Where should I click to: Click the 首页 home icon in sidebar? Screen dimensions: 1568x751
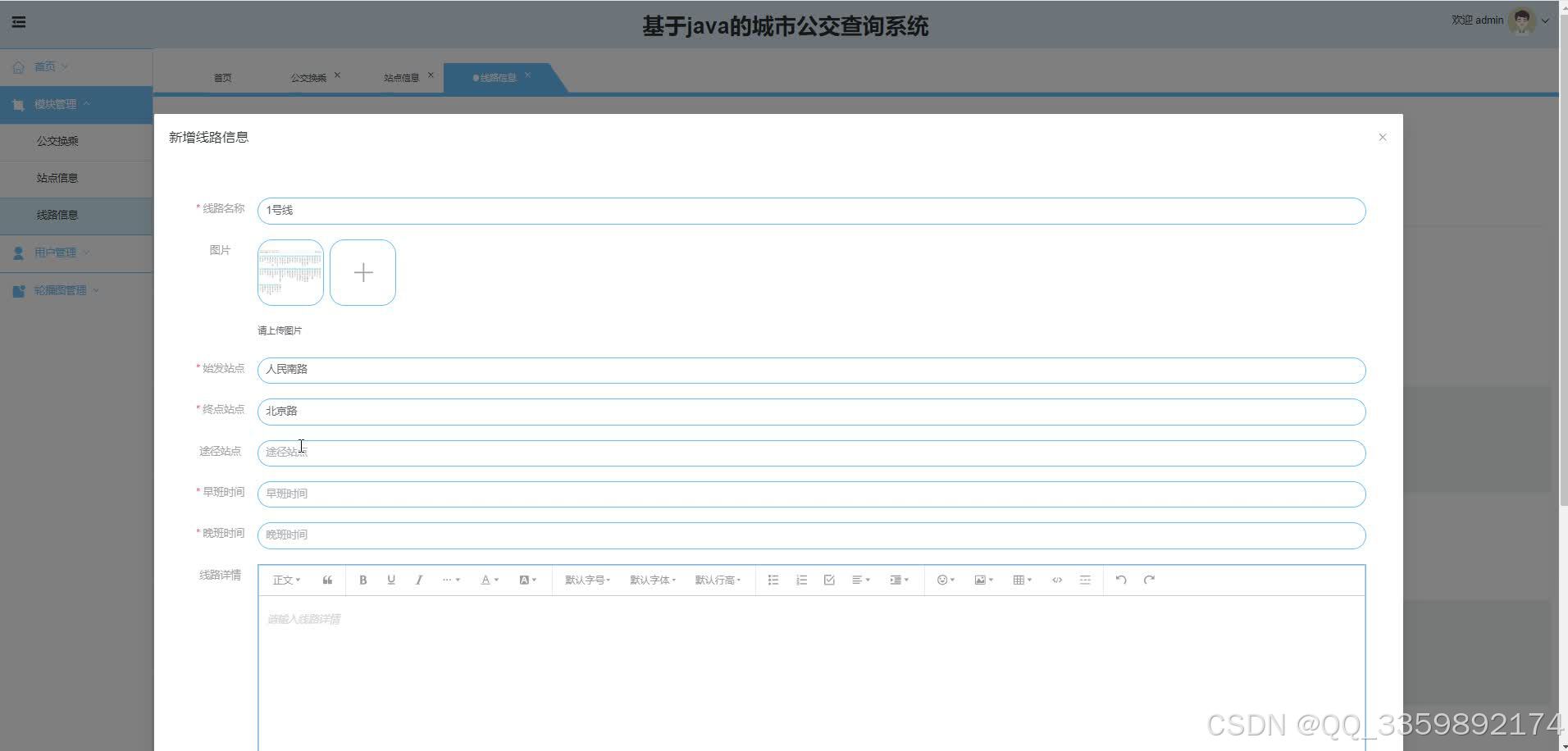point(19,67)
